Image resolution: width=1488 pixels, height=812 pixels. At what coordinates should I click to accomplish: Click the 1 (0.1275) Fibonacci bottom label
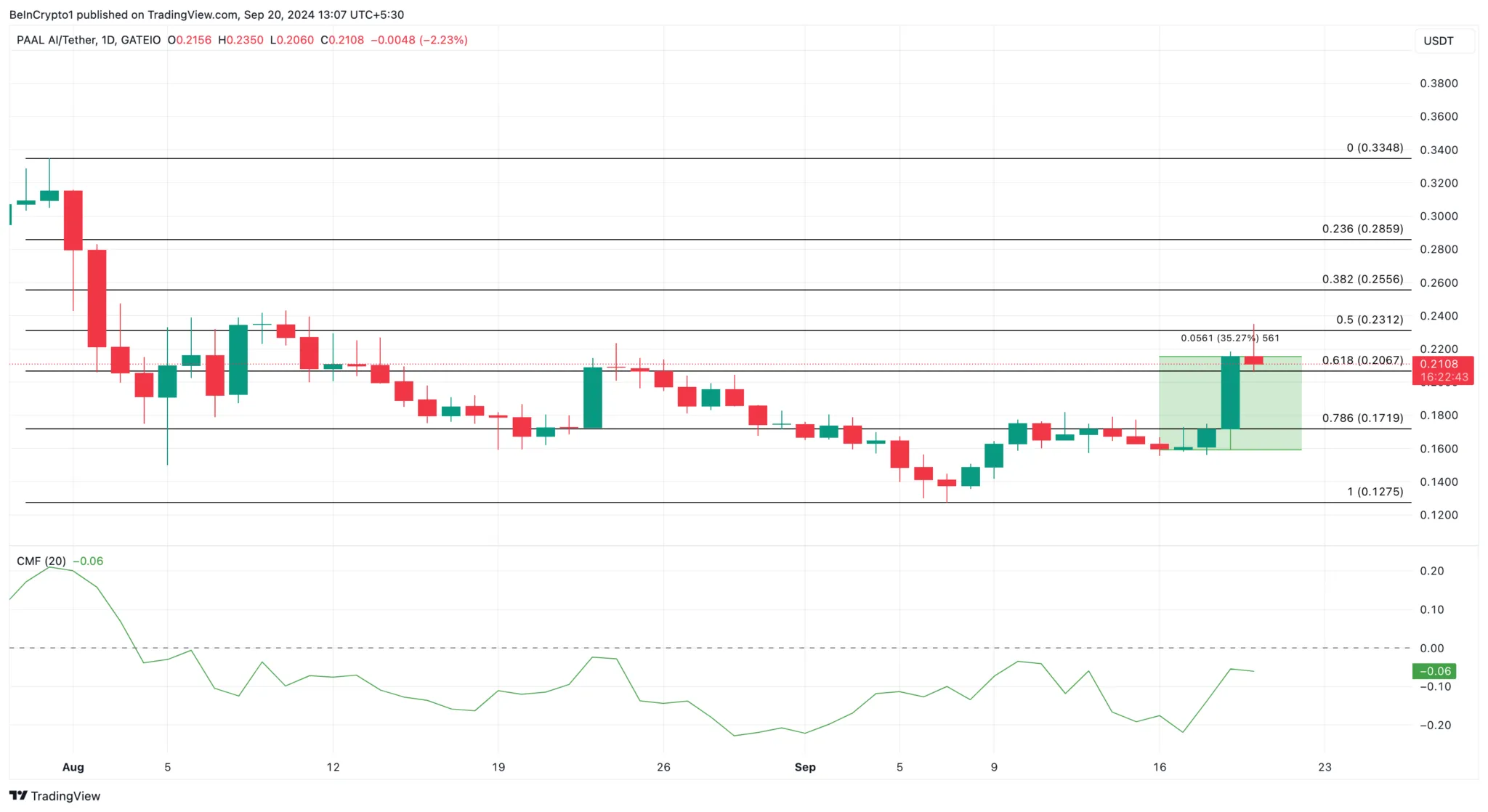(1375, 492)
